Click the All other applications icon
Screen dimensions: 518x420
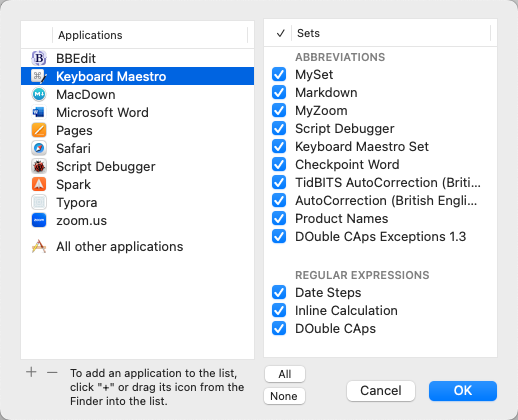39,247
